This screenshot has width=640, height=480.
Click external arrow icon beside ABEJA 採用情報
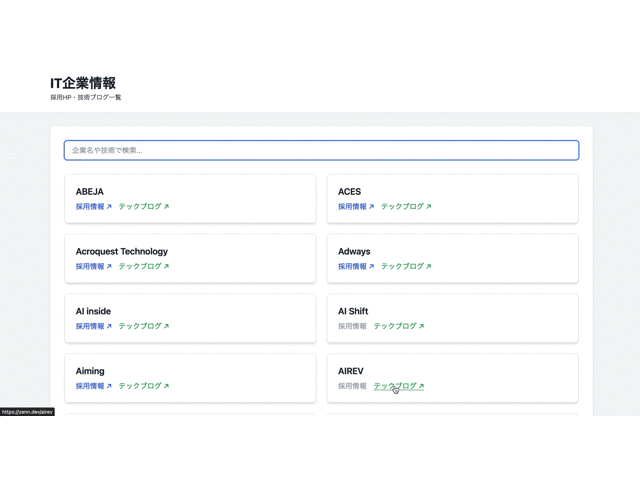[109, 207]
